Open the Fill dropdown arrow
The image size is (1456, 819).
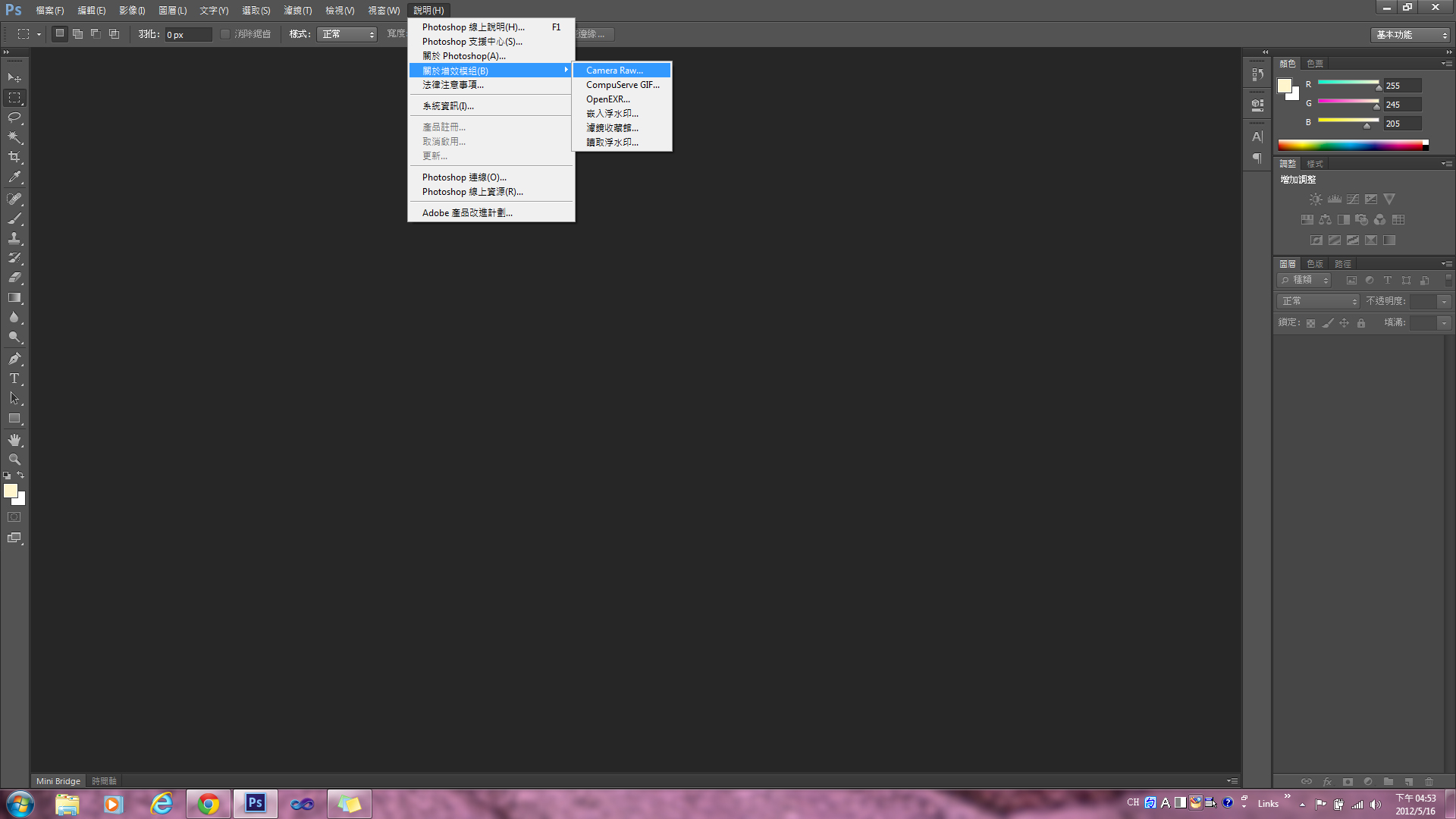[1445, 322]
